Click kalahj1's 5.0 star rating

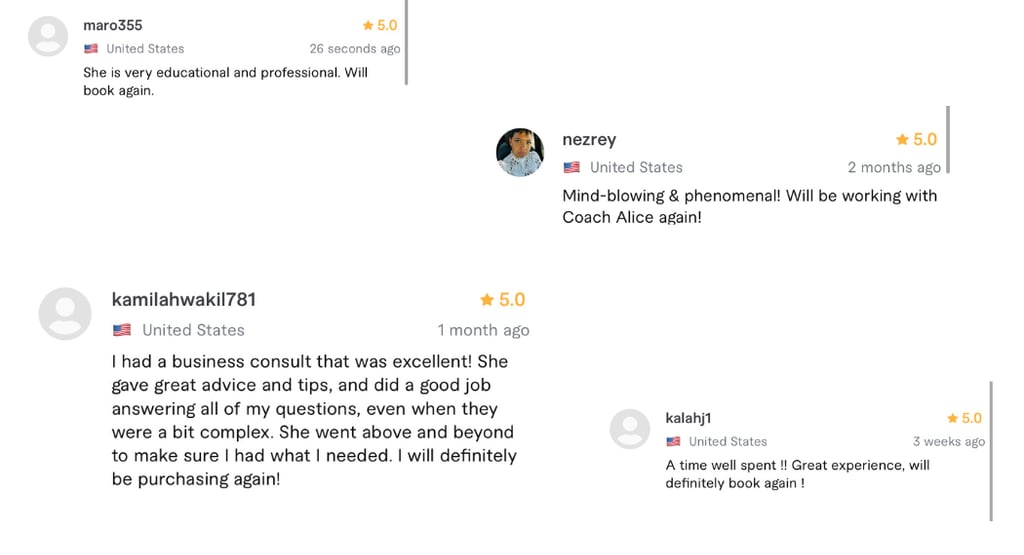click(965, 418)
